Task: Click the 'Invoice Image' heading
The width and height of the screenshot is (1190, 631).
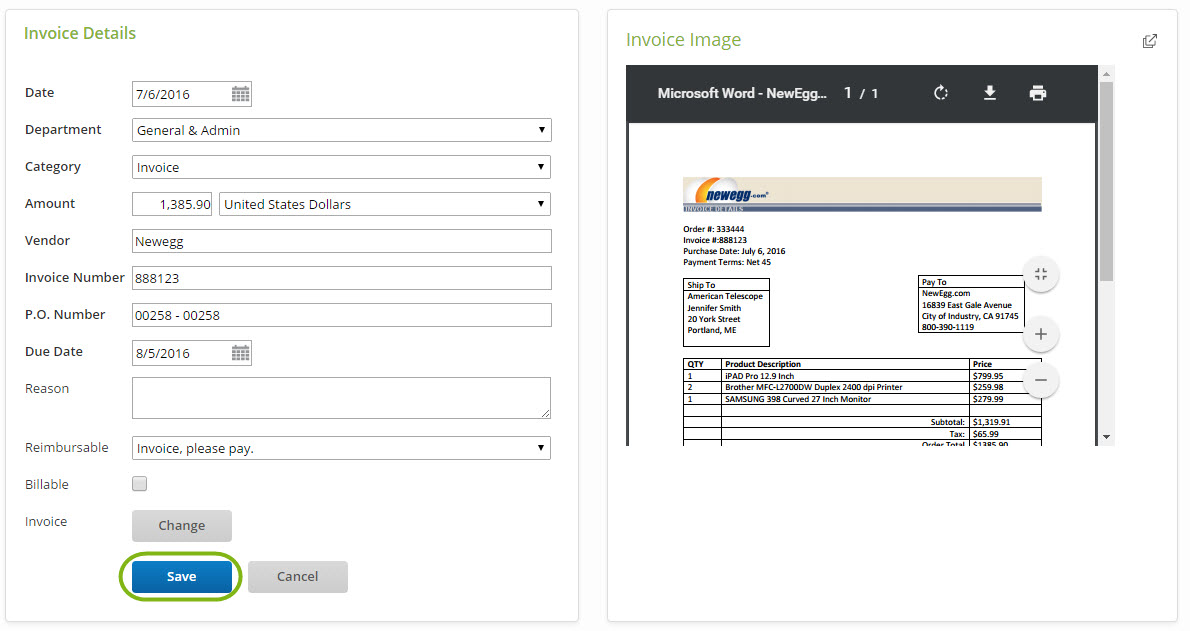Action: click(x=683, y=40)
